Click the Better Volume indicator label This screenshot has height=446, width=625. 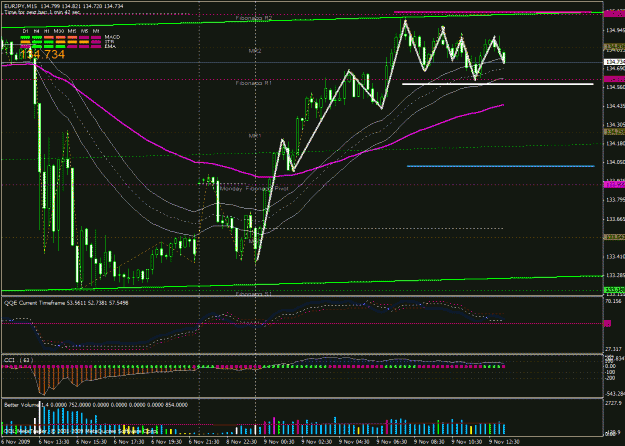tap(96, 405)
